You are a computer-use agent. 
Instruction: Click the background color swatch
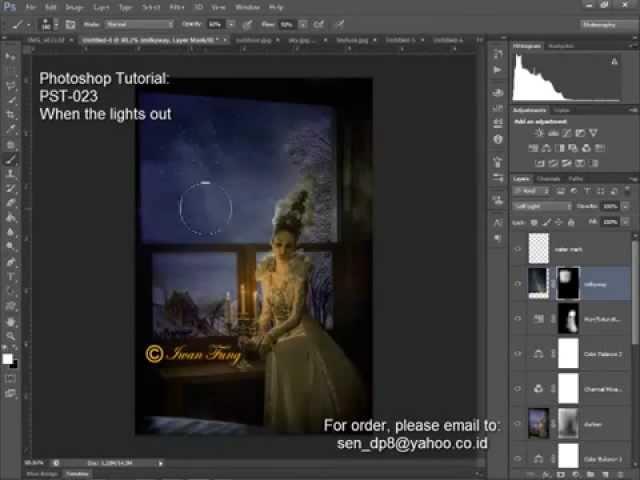[14, 364]
